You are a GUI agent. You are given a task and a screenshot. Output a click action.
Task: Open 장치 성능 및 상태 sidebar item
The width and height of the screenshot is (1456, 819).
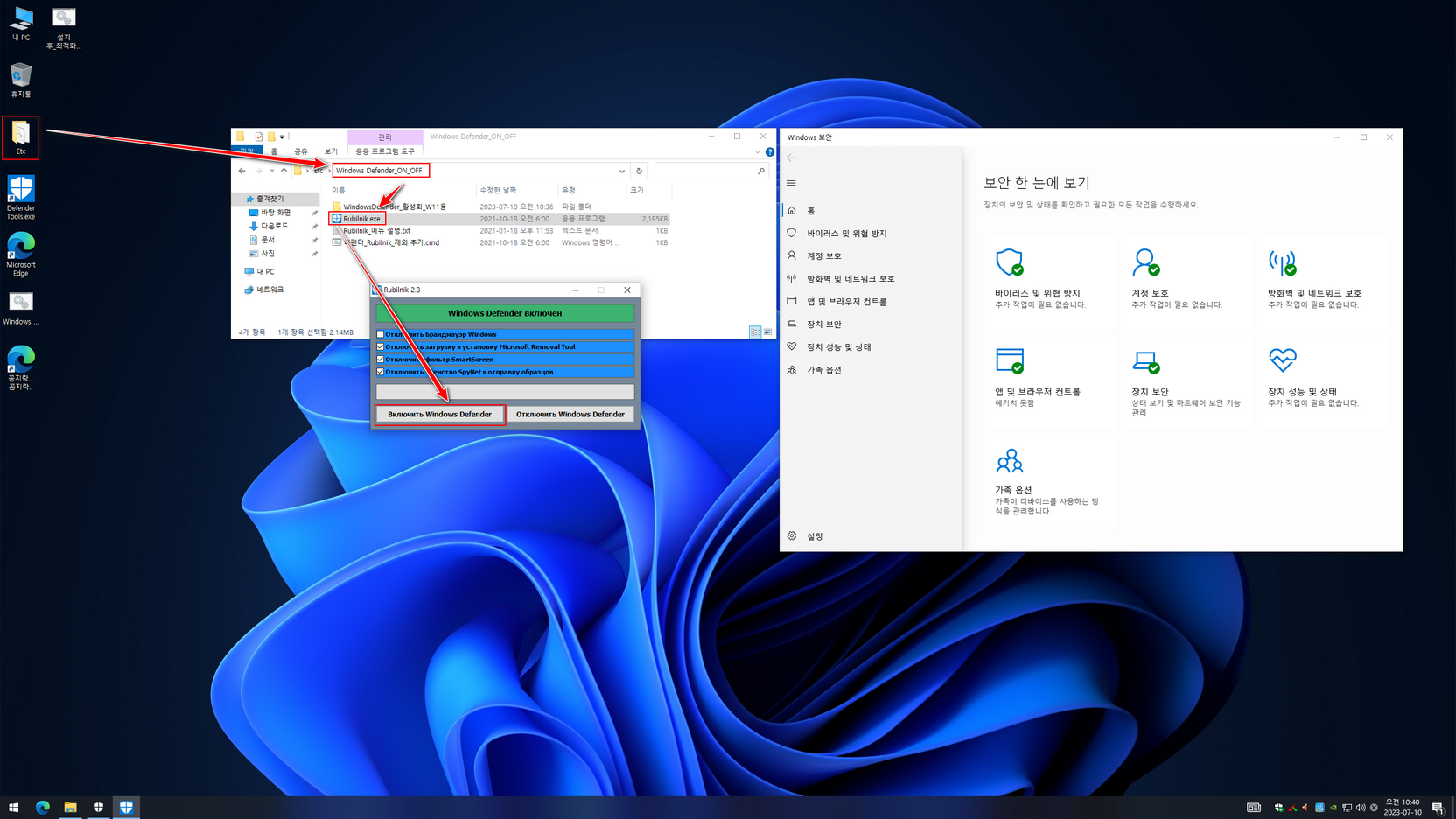click(x=871, y=347)
